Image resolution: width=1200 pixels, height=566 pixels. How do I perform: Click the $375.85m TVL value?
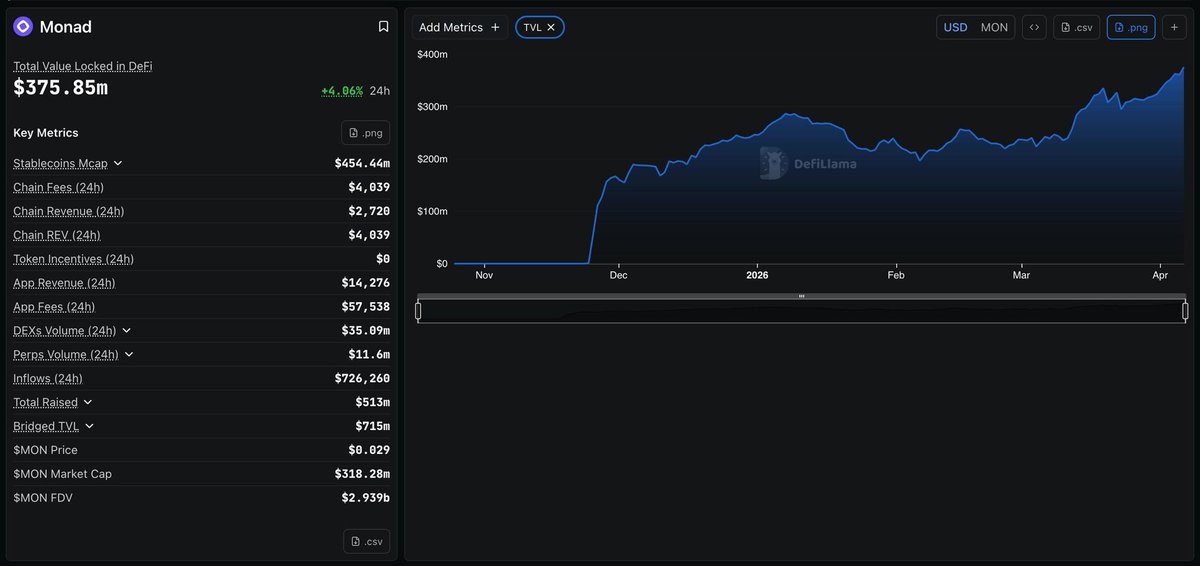(60, 88)
